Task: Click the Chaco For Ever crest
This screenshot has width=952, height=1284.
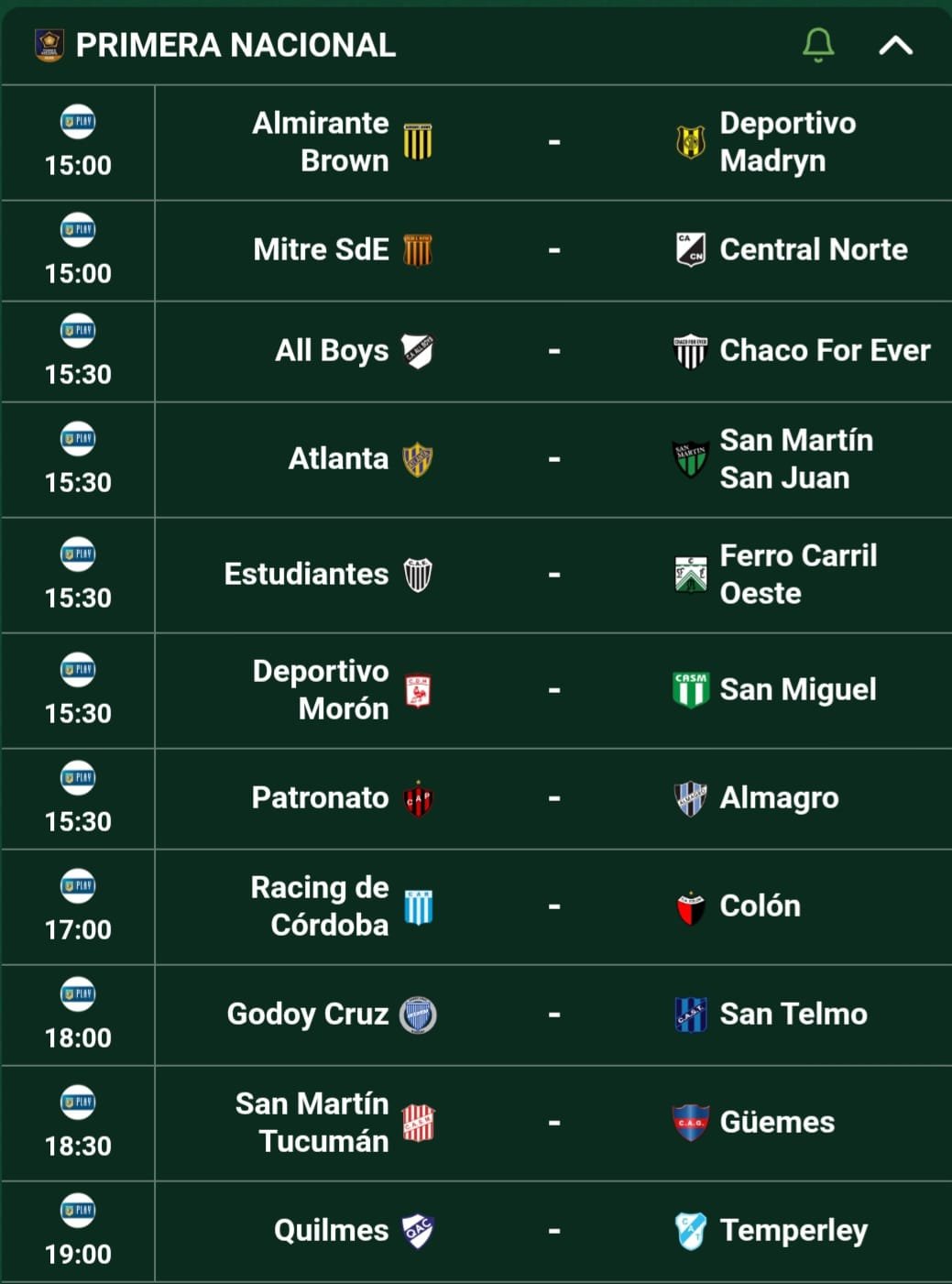Action: 690,351
